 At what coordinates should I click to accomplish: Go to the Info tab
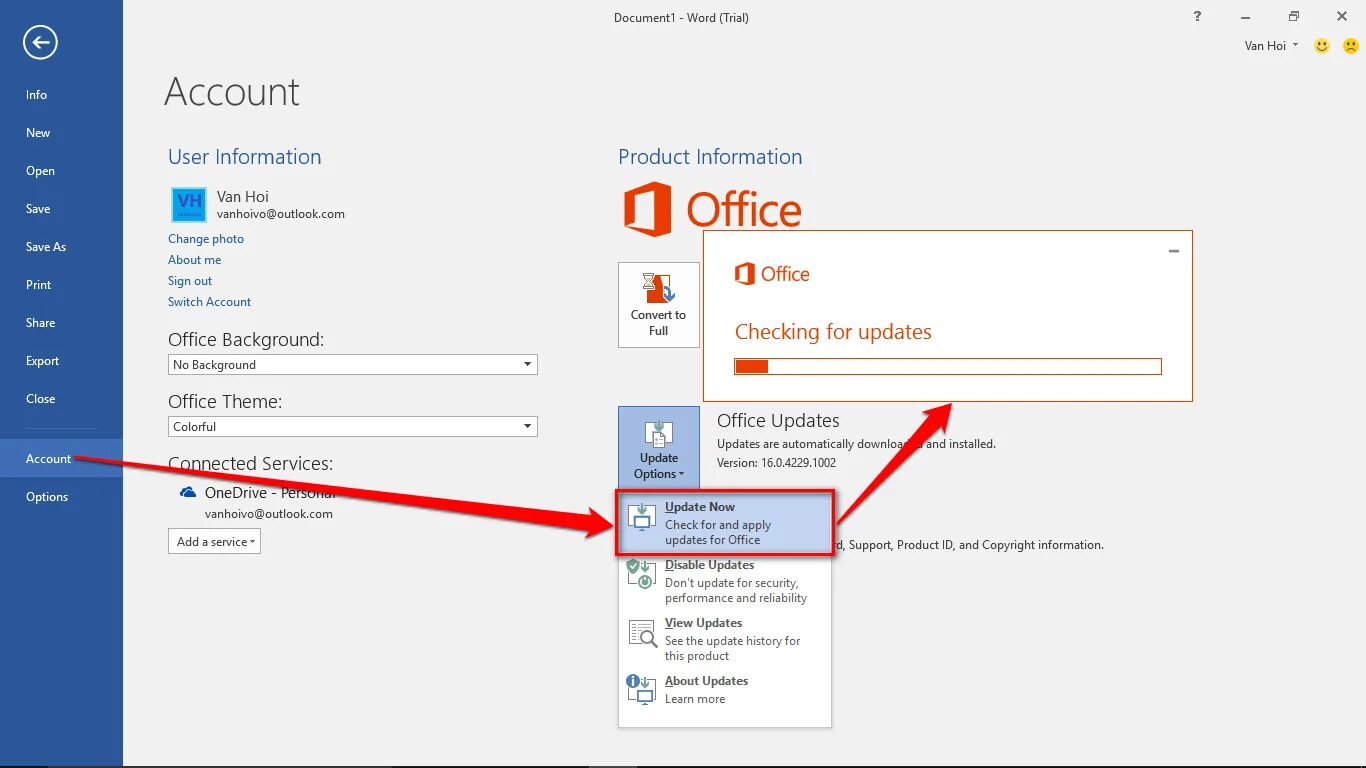coord(61,95)
